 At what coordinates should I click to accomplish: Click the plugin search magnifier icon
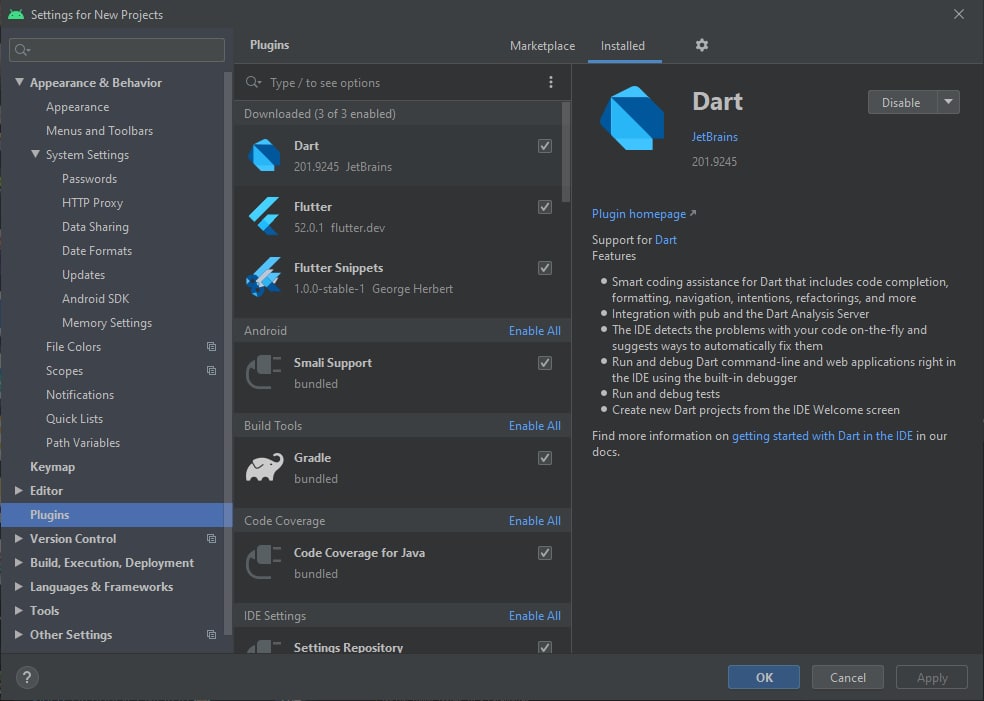[253, 82]
